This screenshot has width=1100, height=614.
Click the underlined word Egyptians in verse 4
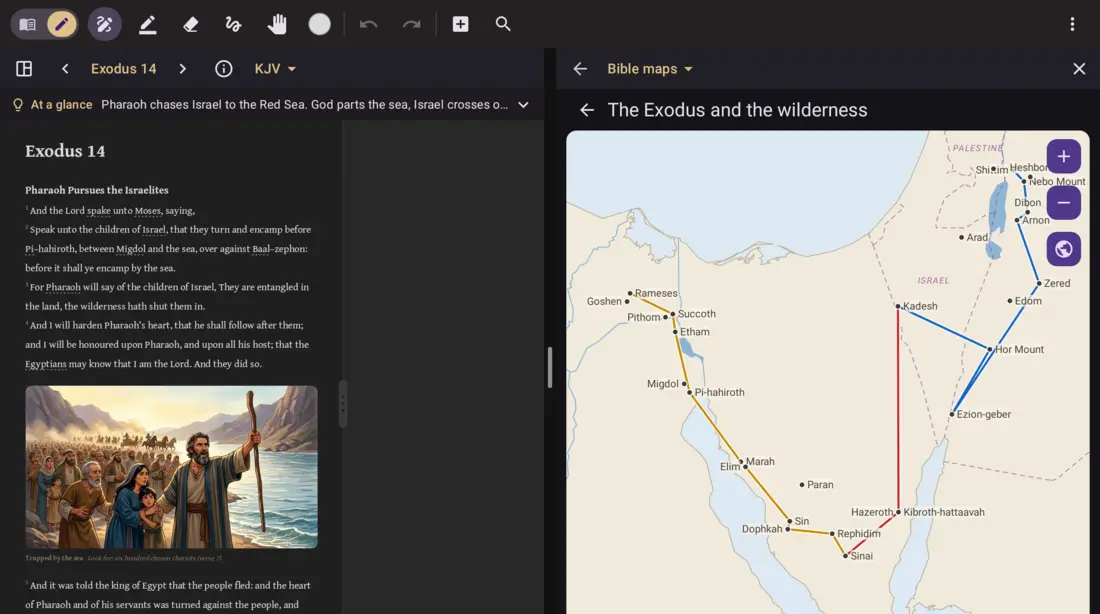(46, 364)
